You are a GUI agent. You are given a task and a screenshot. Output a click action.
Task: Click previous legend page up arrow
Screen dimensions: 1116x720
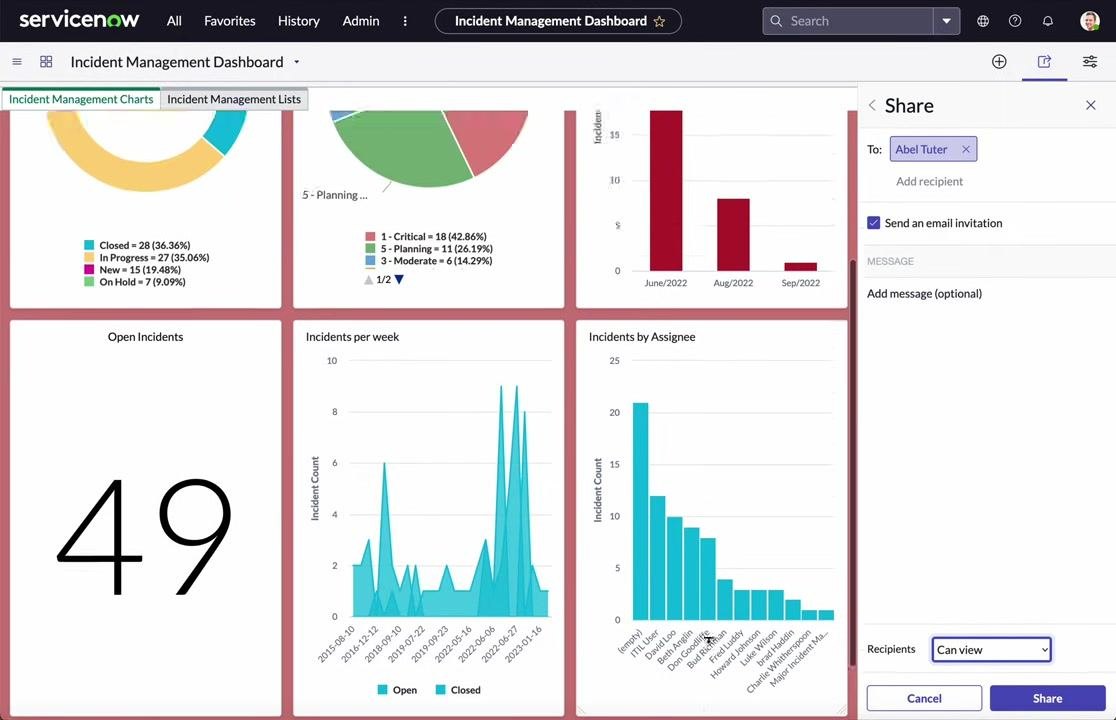click(369, 280)
